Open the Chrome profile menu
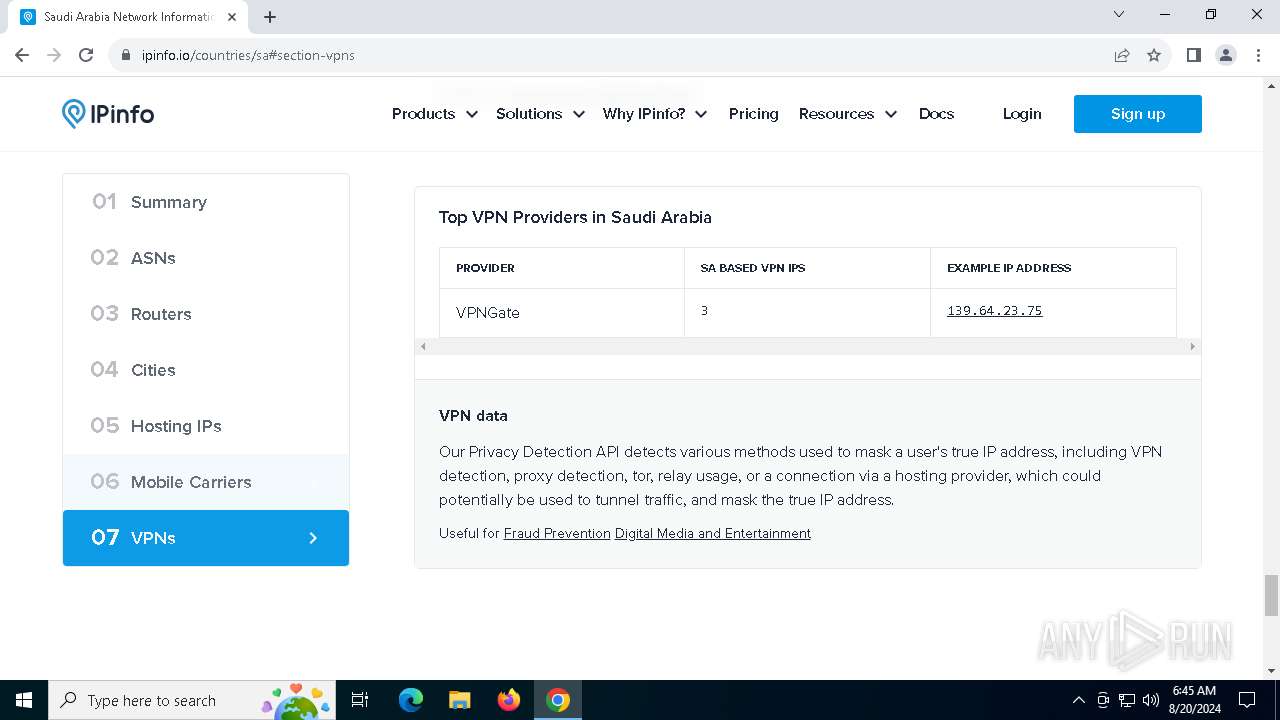The width and height of the screenshot is (1280, 720). pos(1226,55)
